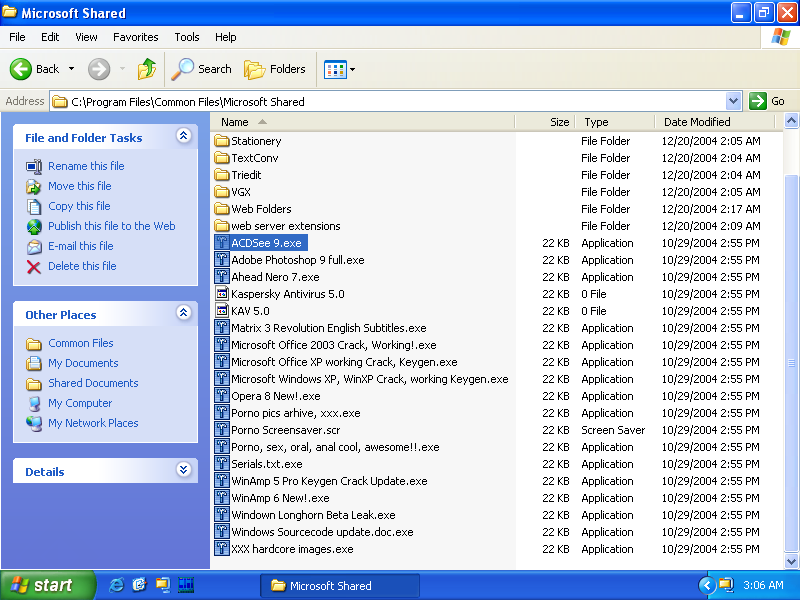Toggle the Folders tree pane
The width and height of the screenshot is (800, 600).
click(275, 69)
